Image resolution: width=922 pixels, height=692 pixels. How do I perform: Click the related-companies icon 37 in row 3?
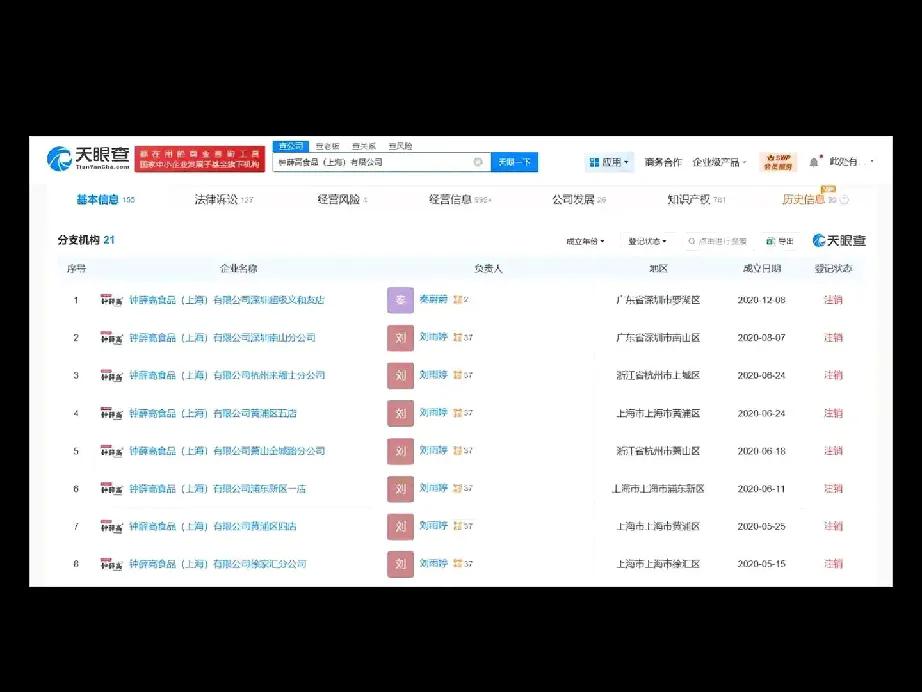tap(463, 375)
